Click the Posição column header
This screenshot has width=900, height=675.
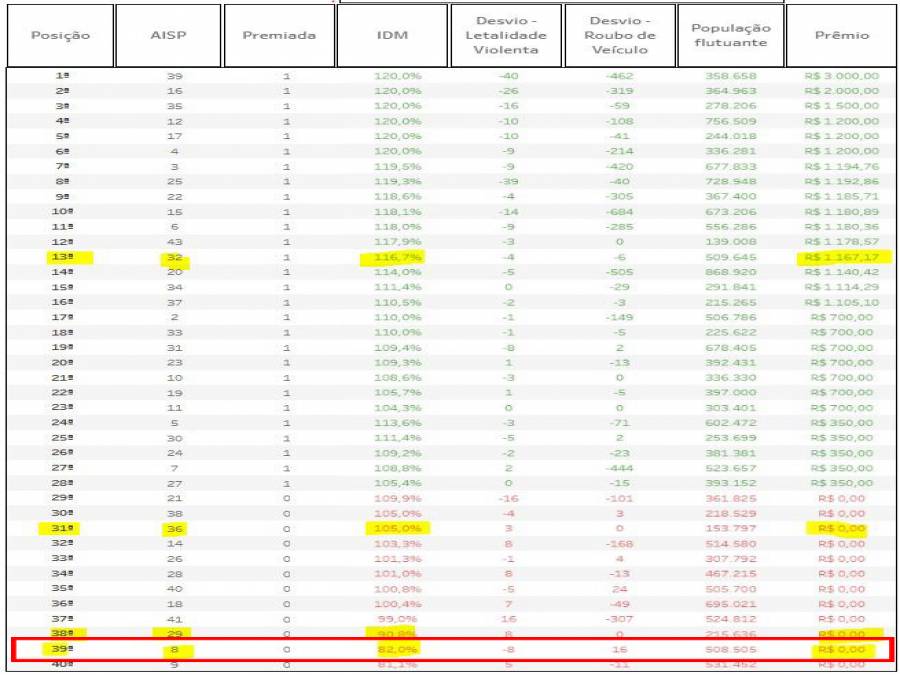[x=60, y=35]
